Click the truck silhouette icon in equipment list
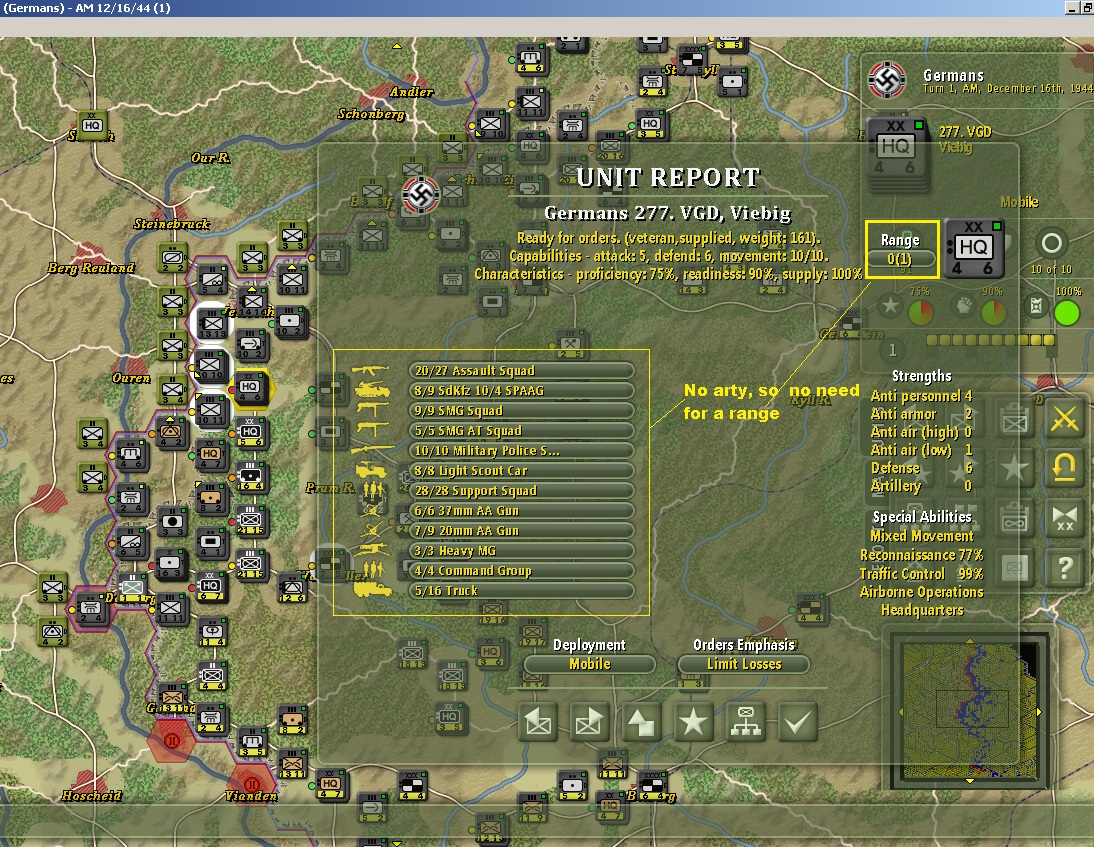Screen dimensions: 1094x847 click(x=373, y=590)
